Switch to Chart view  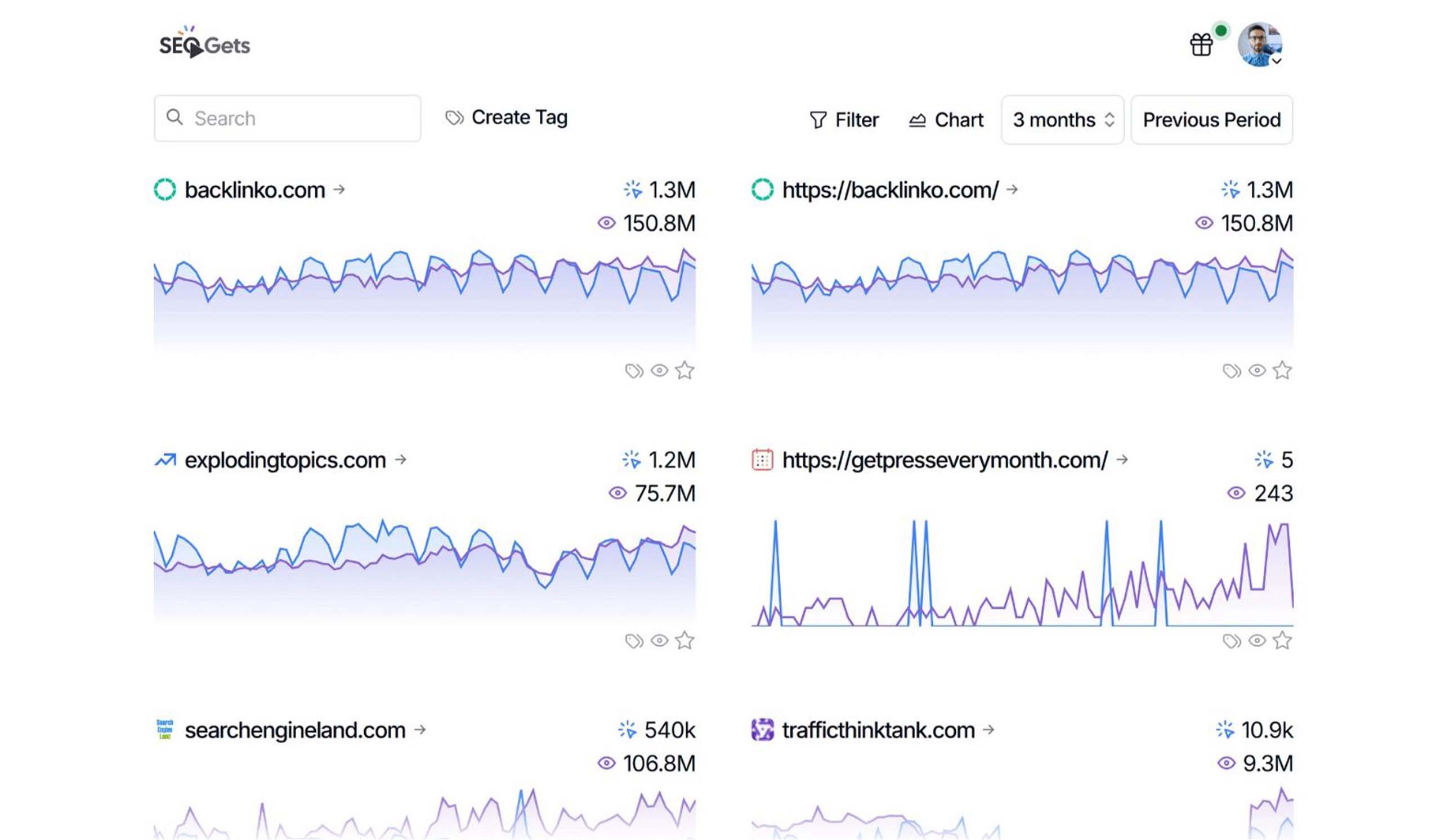[x=946, y=120]
